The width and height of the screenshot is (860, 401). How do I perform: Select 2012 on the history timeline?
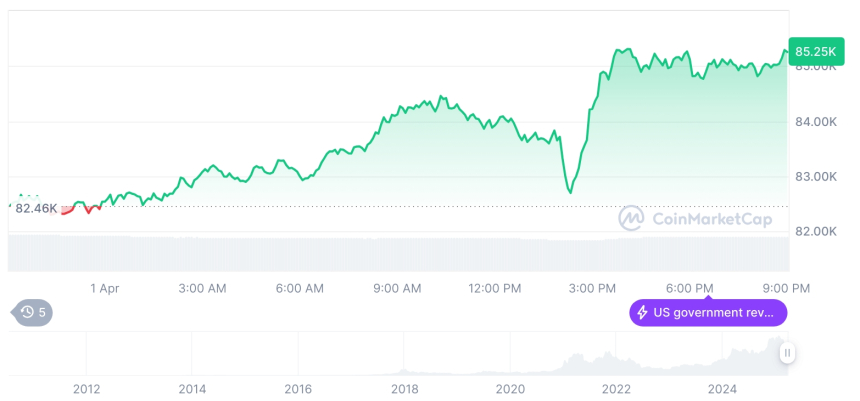[86, 389]
